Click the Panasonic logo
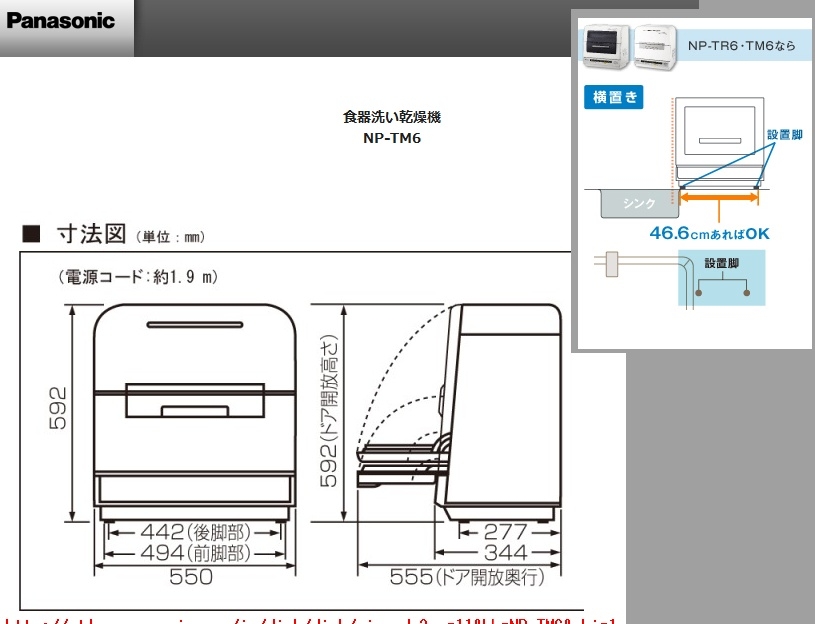 [x=60, y=21]
